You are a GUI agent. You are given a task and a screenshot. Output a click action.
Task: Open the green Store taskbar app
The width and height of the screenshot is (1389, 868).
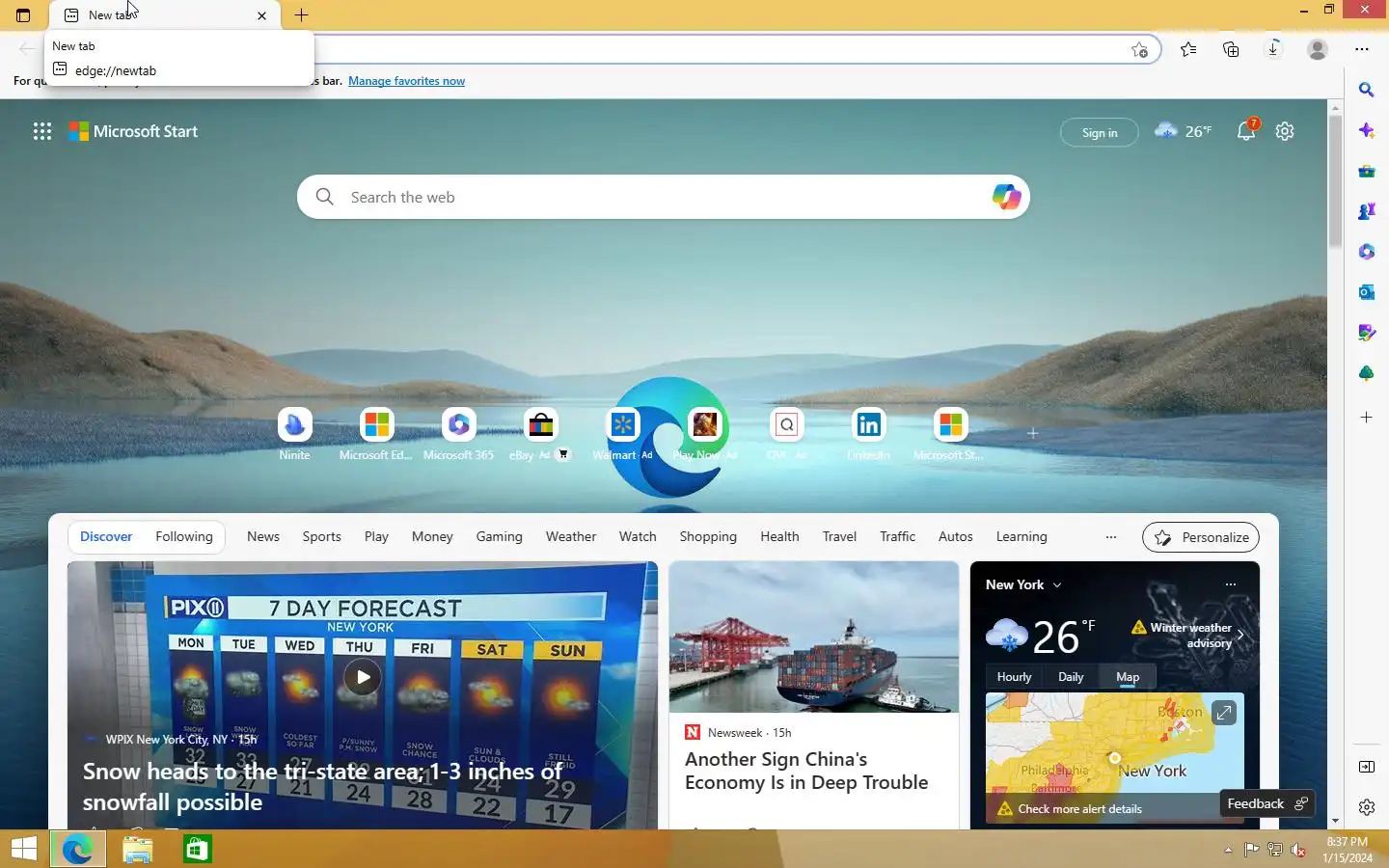[198, 849]
